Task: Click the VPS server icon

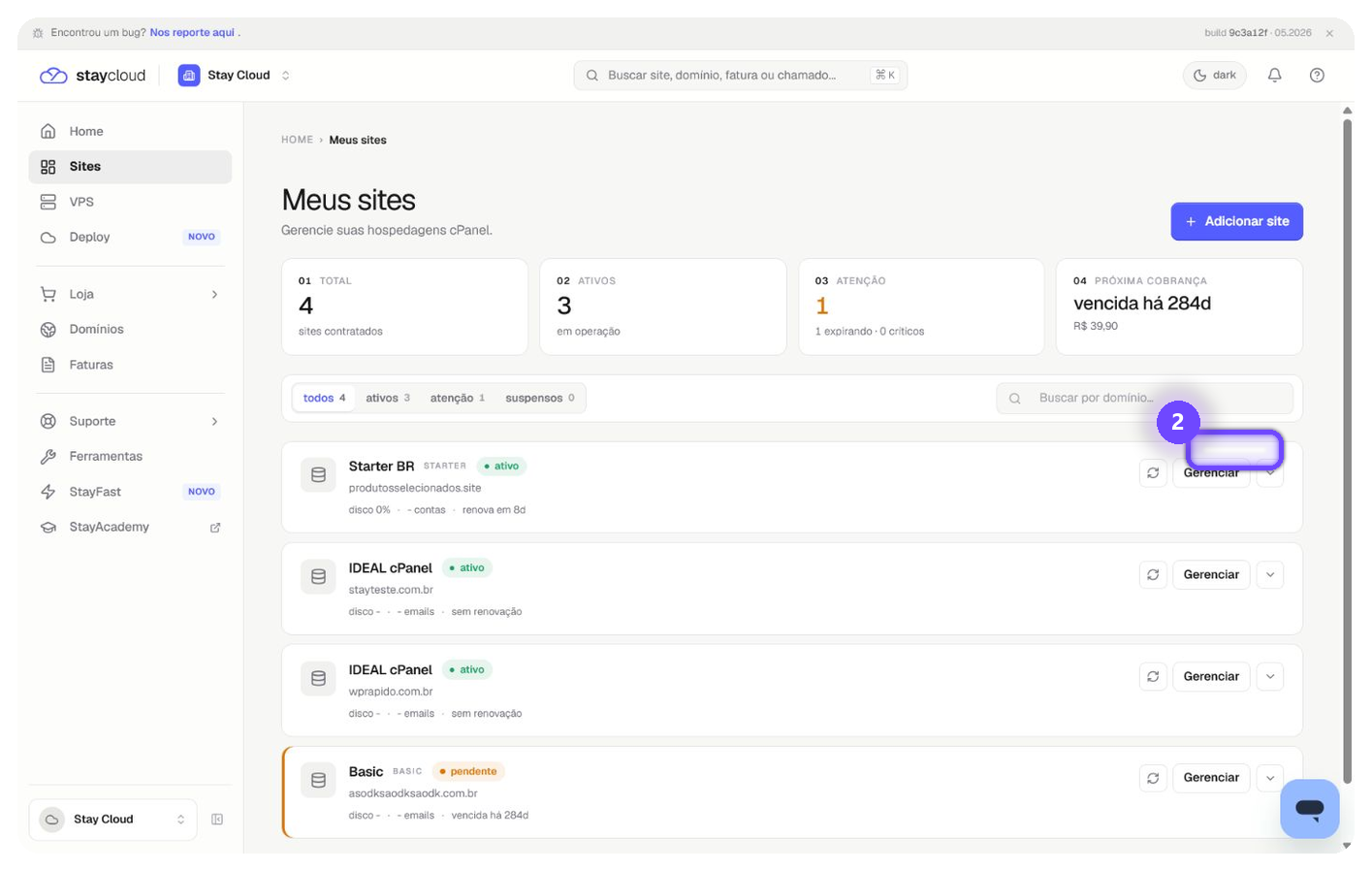Action: click(48, 202)
